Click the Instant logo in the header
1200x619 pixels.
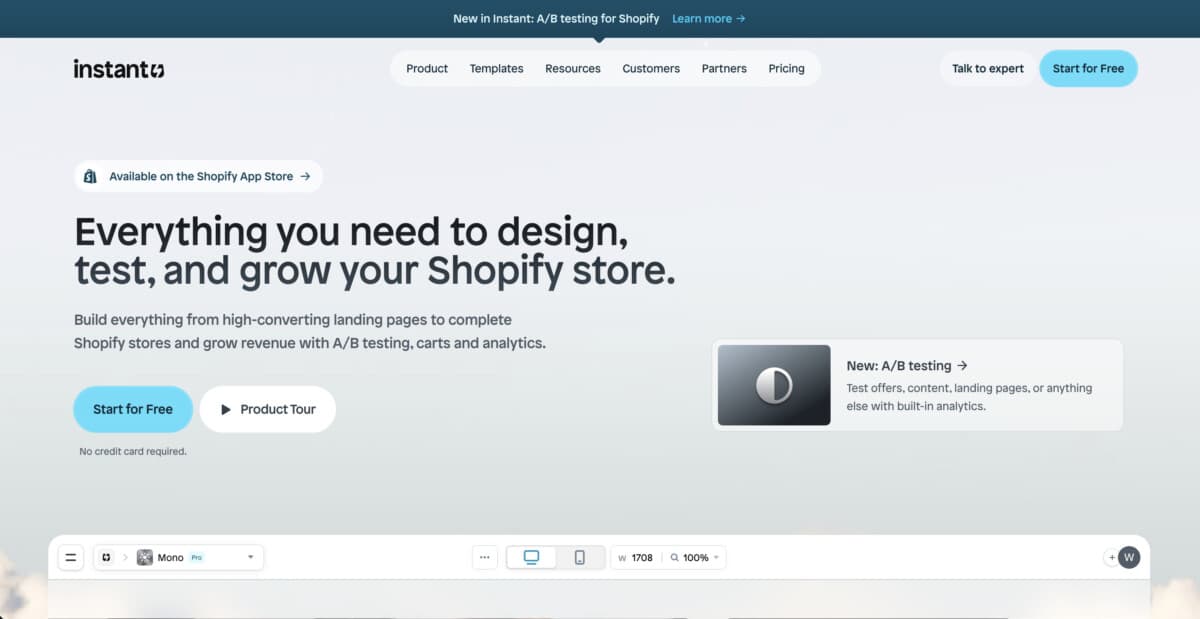tap(119, 69)
